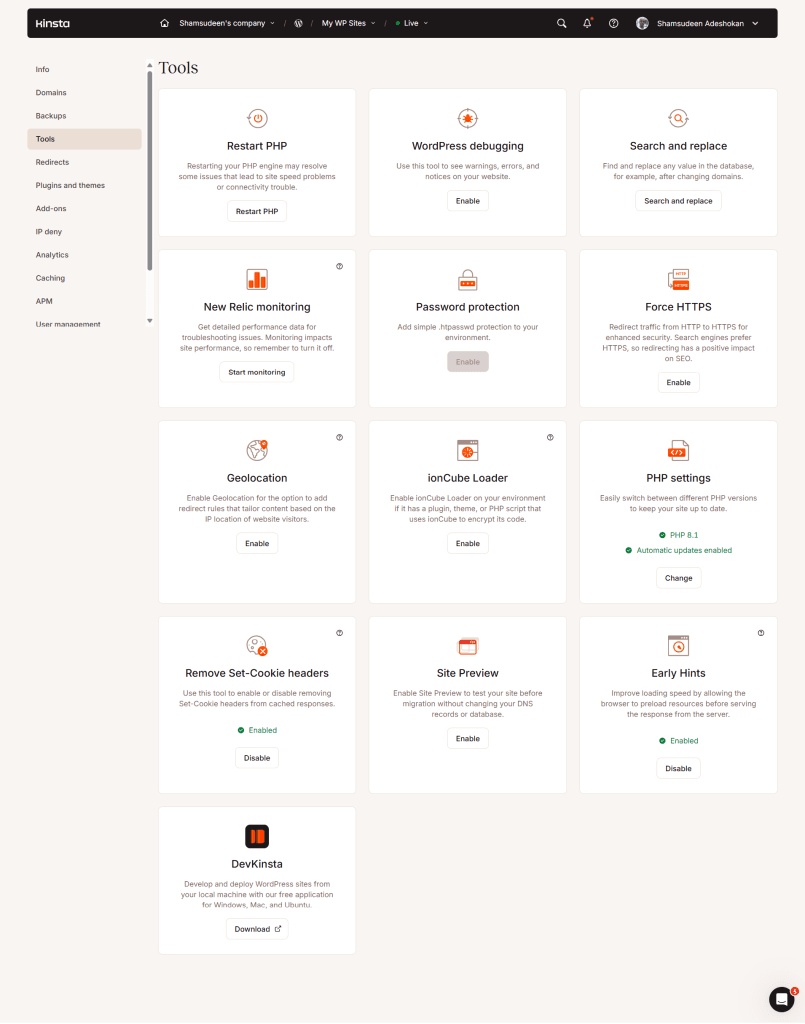This screenshot has height=1024, width=805.
Task: Click the Site Preview browser icon
Action: click(467, 645)
